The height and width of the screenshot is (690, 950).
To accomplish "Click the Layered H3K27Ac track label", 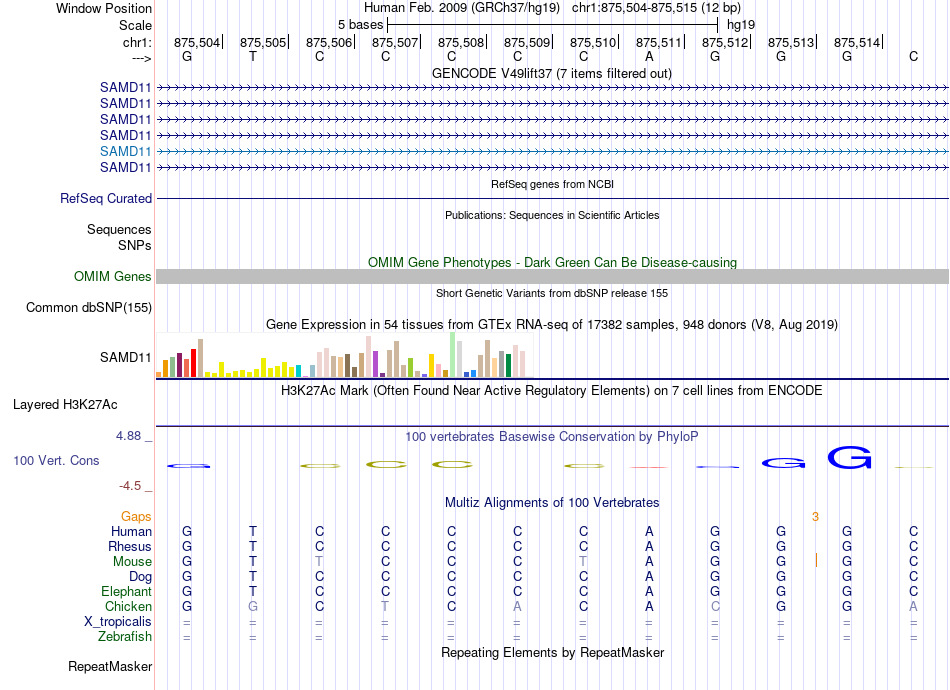I will point(65,405).
